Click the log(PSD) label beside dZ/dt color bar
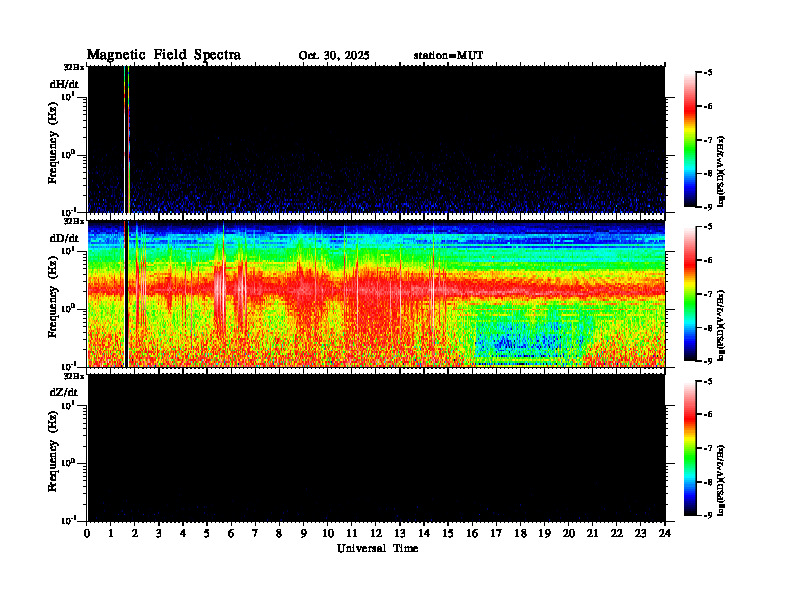 (721, 480)
